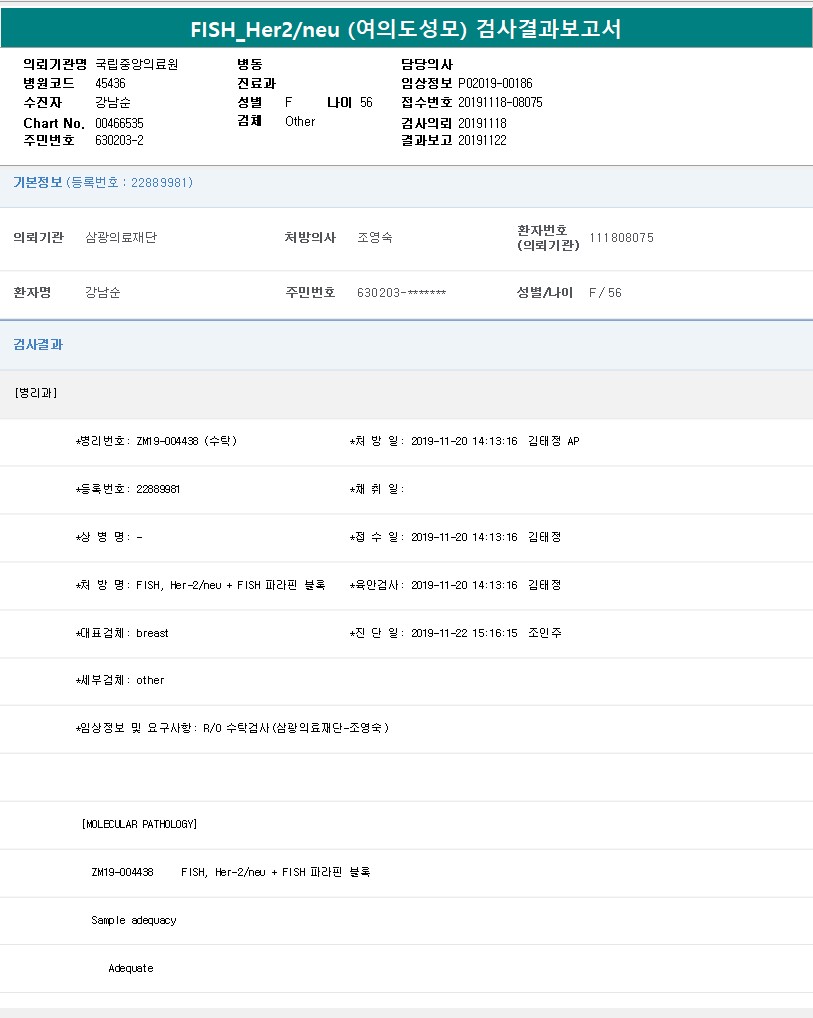Click the 환자번호 value 111808075
Screen dimensions: 813x1018
point(621,238)
